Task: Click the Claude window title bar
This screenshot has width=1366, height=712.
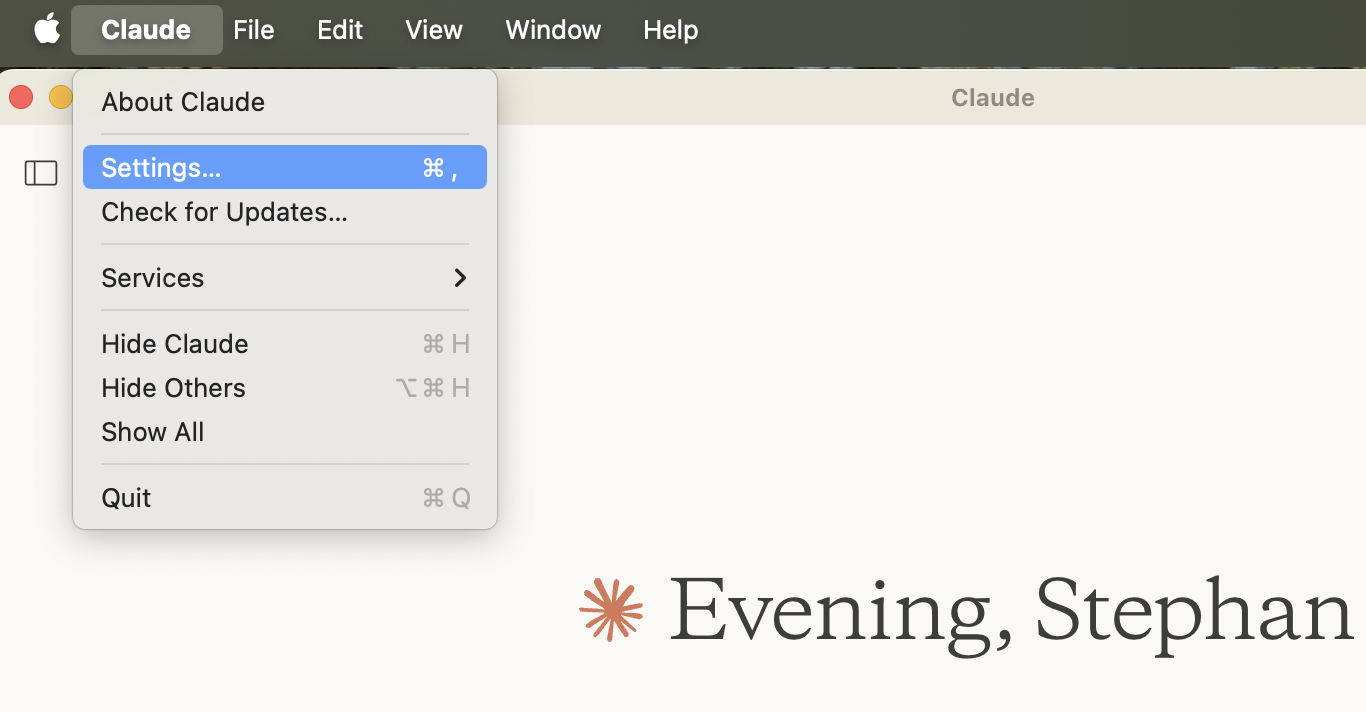Action: [x=992, y=98]
